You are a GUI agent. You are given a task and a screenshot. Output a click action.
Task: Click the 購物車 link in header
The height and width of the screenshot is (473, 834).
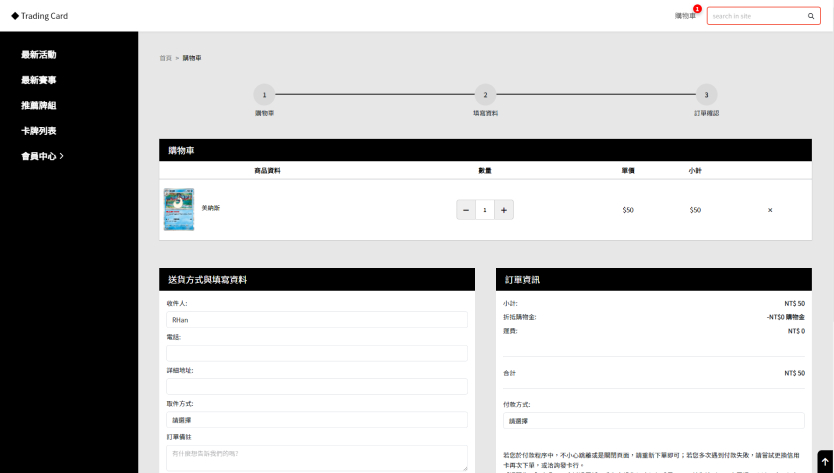685,16
